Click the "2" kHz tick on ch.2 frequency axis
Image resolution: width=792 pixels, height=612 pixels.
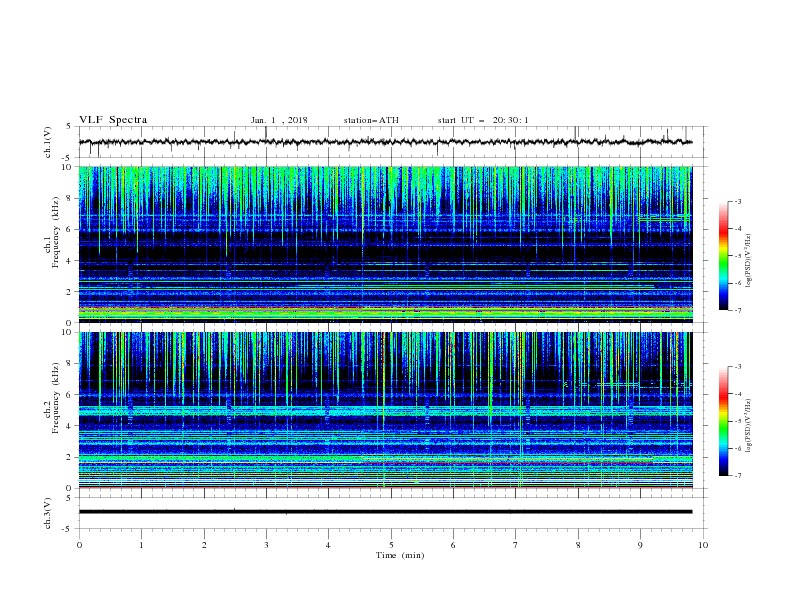pos(70,457)
